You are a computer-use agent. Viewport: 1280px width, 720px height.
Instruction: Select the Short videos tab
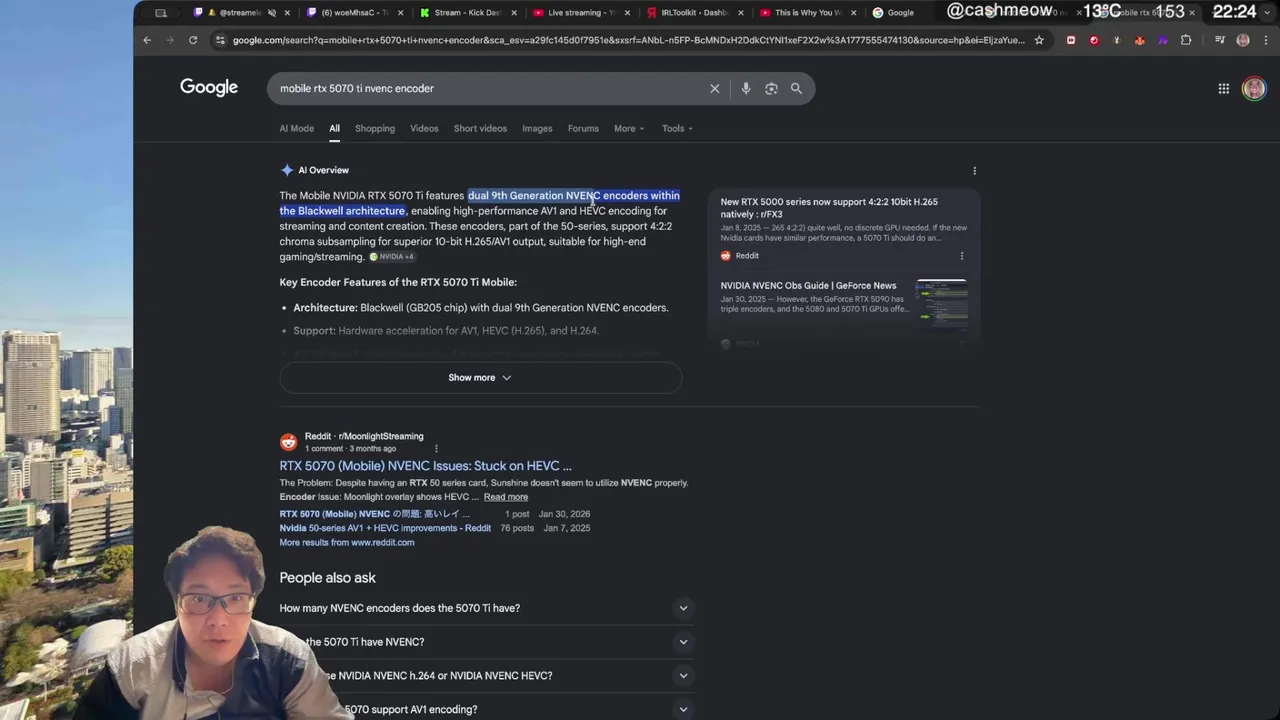[x=480, y=128]
